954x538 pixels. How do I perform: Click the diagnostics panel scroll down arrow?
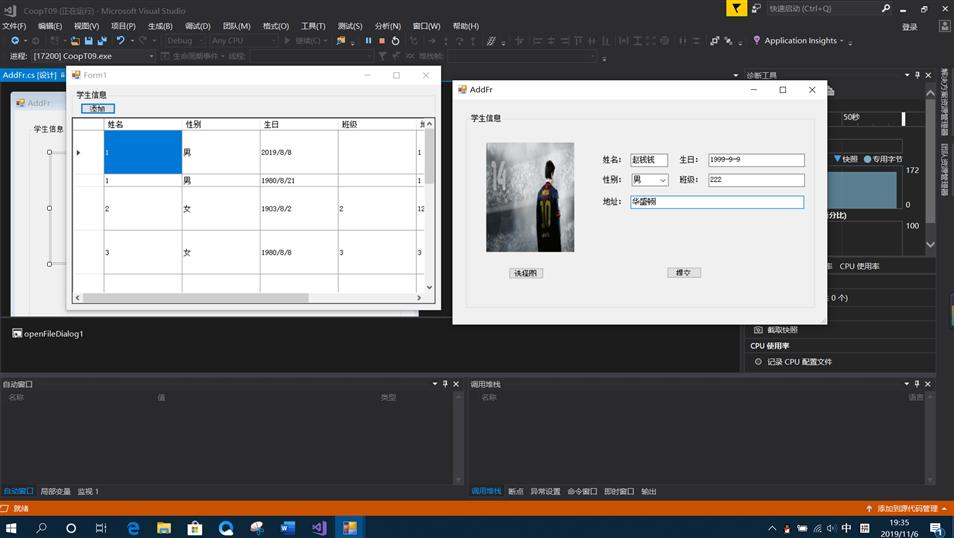[x=930, y=244]
